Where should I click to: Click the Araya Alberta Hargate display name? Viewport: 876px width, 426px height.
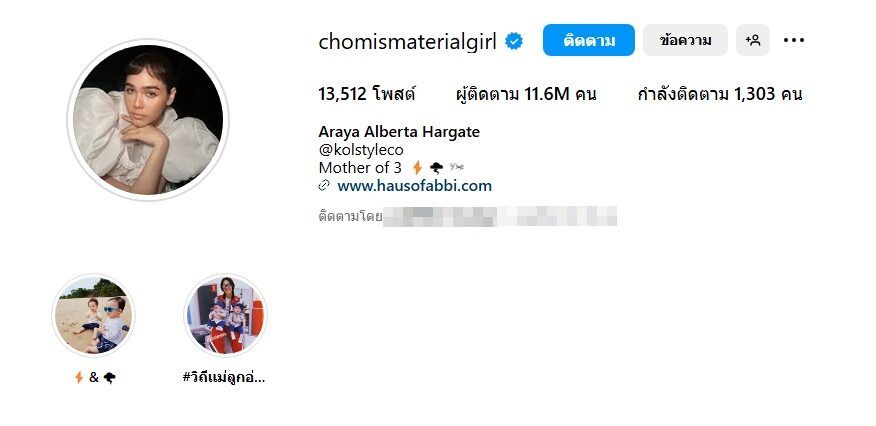click(399, 132)
